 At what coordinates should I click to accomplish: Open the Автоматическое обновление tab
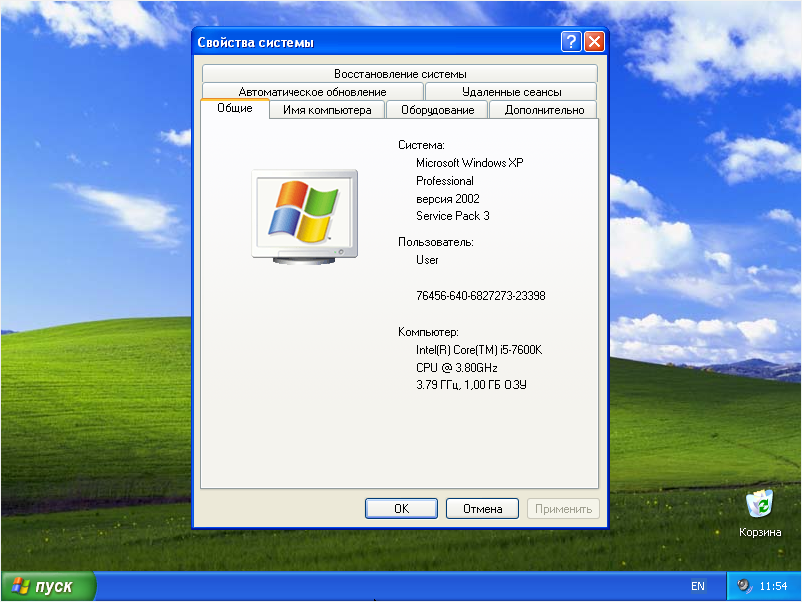312,92
